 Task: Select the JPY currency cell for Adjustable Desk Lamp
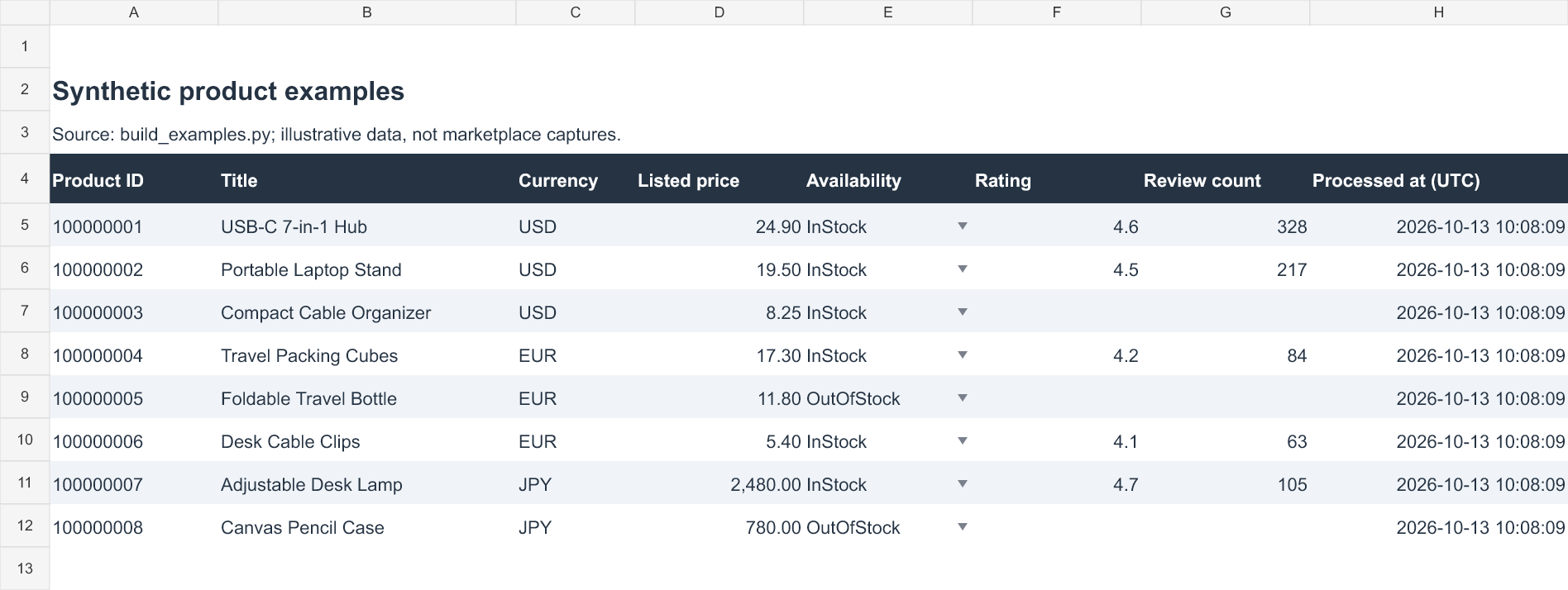pos(576,484)
